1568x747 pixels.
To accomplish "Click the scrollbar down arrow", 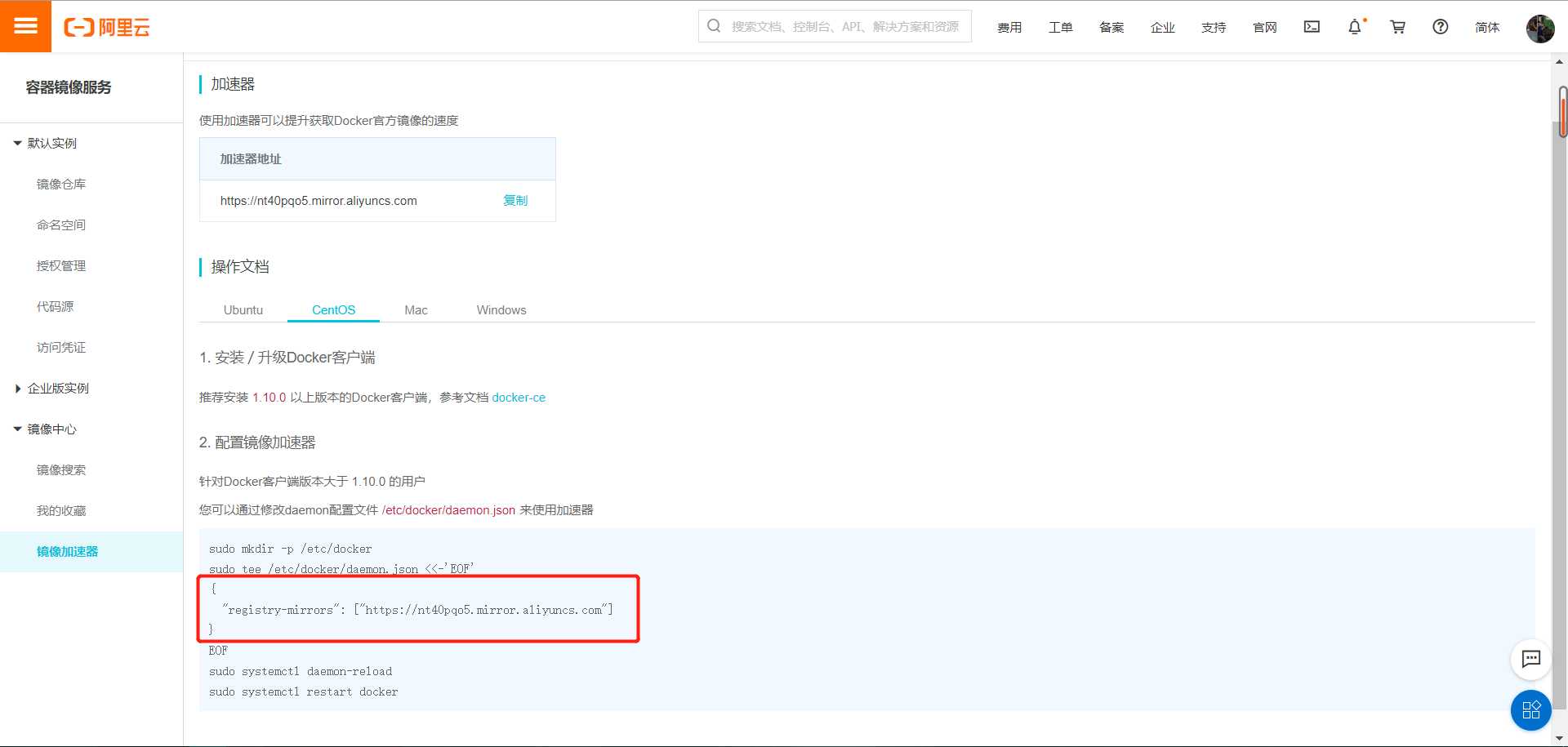I will [x=1561, y=739].
